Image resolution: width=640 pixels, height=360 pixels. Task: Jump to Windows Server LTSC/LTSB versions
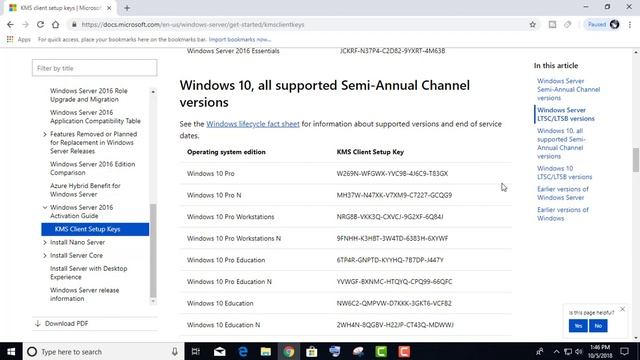tap(566, 114)
